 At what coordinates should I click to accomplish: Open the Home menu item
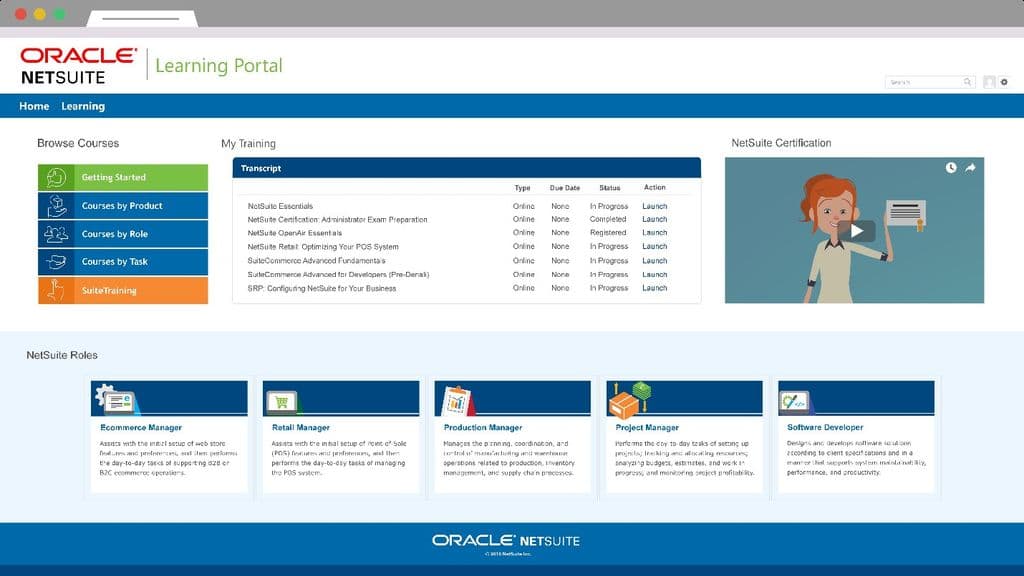click(x=34, y=106)
